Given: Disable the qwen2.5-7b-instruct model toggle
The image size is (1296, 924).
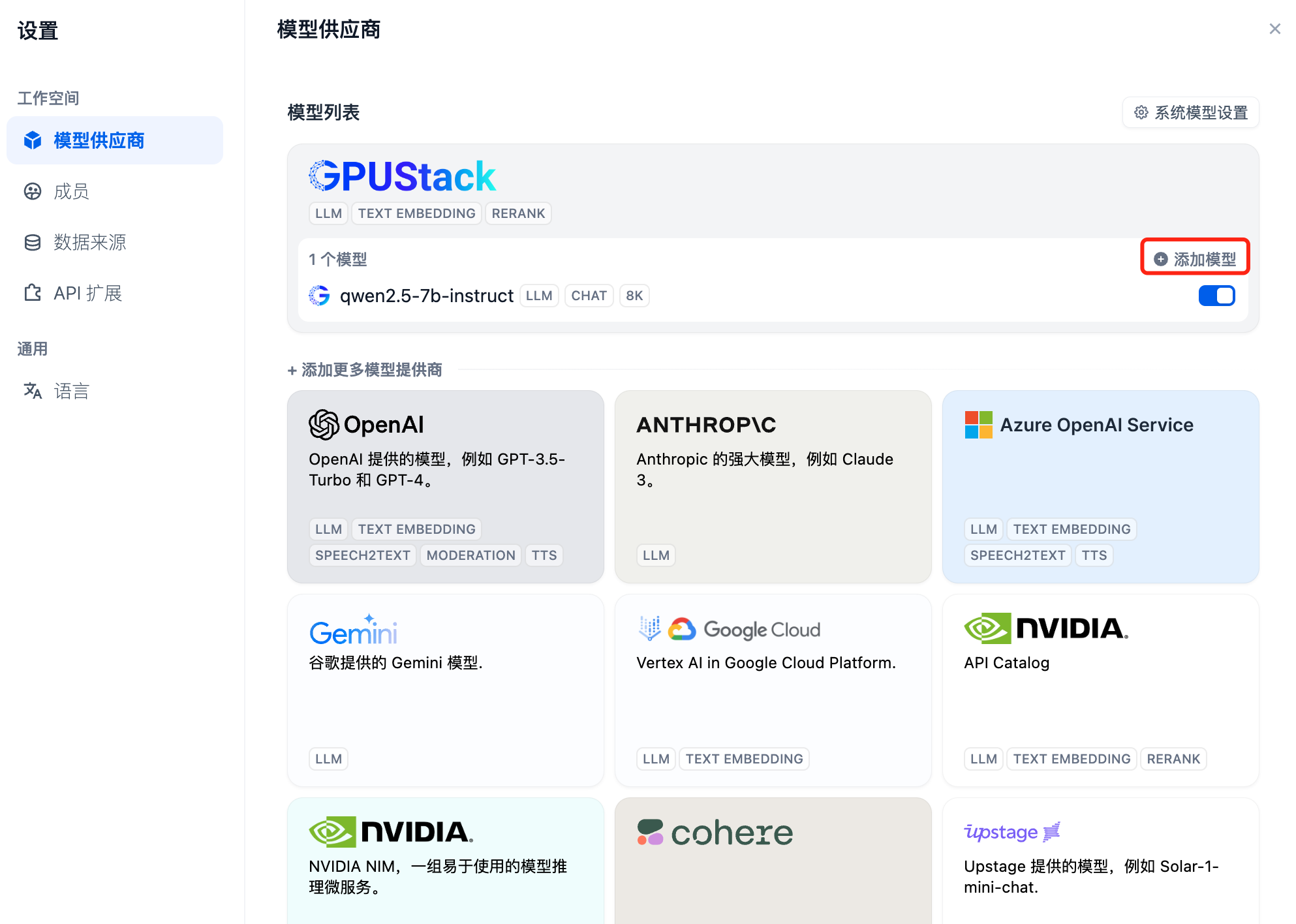Looking at the screenshot, I should pyautogui.click(x=1216, y=296).
